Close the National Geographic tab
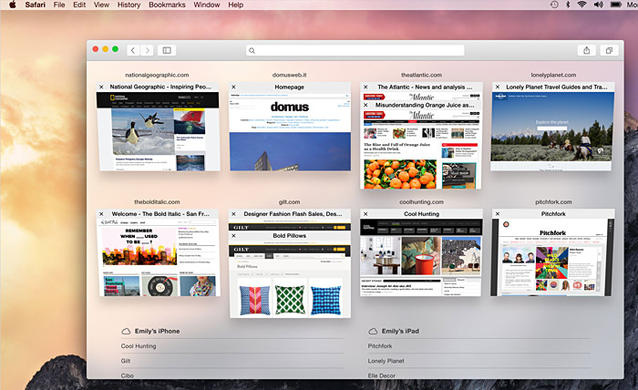Viewport: 638px width, 390px height. pos(101,87)
